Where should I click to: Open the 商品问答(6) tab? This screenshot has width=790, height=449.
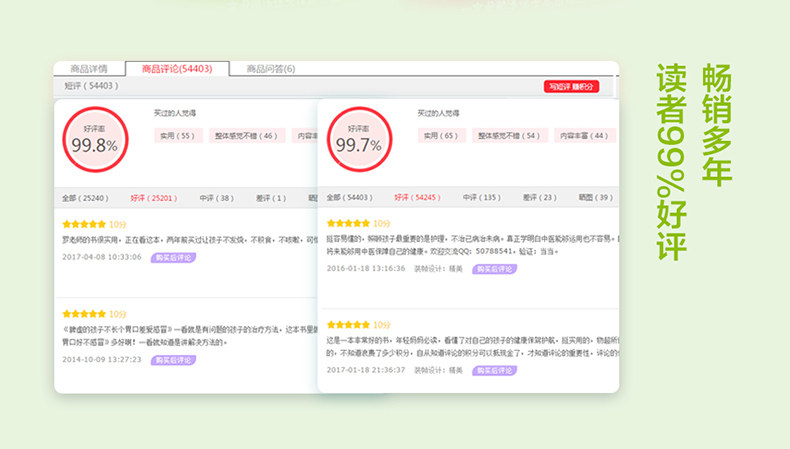click(x=271, y=69)
